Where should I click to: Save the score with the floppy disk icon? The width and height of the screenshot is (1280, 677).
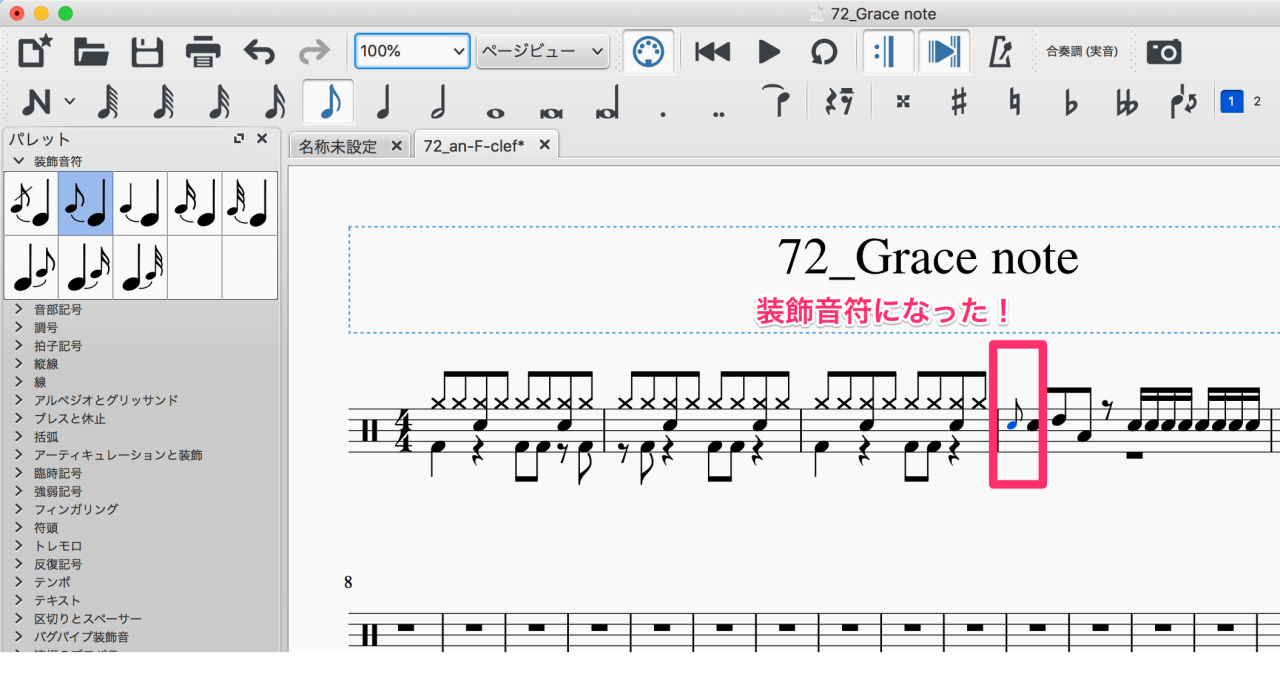(x=147, y=51)
